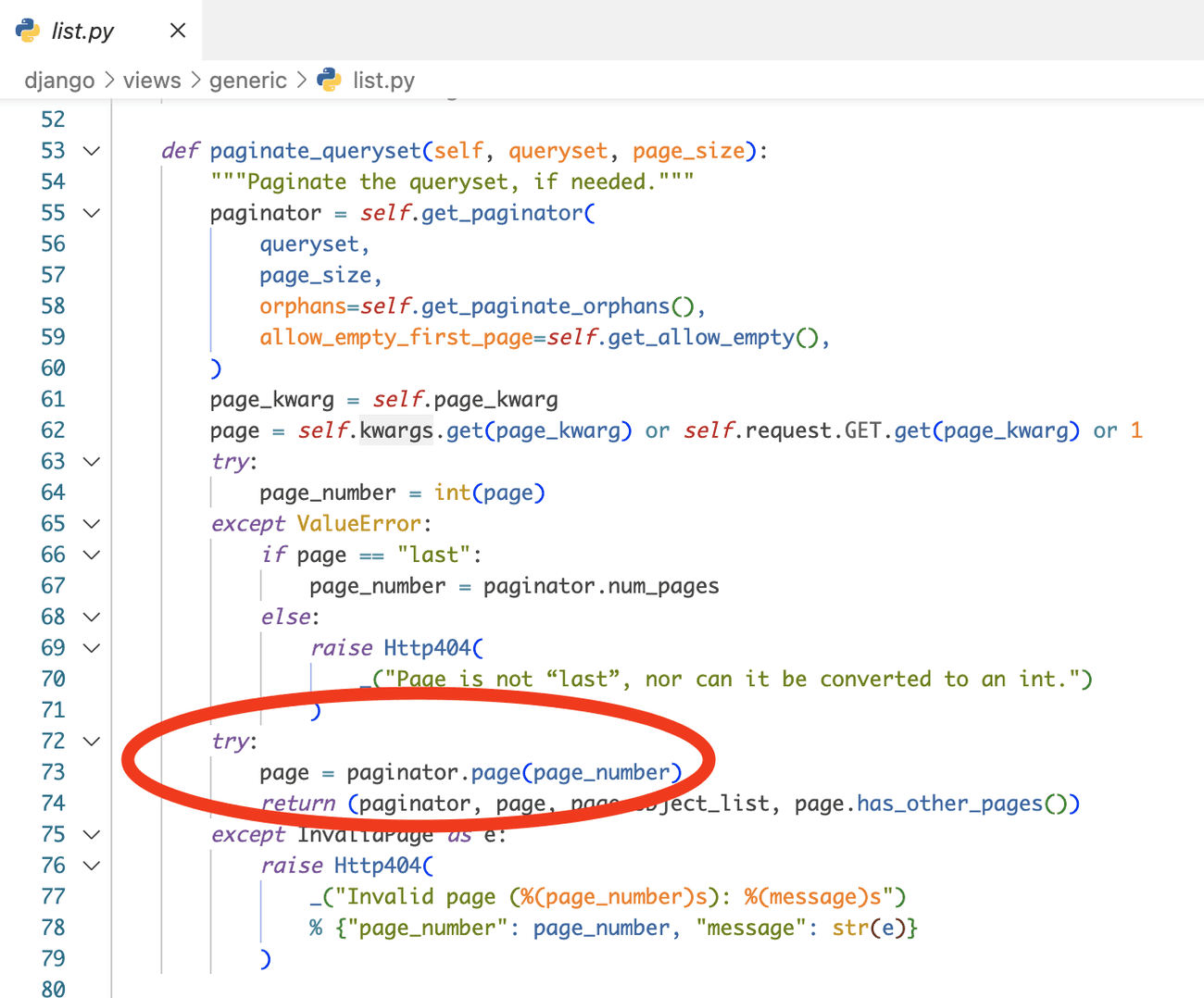
Task: Click the page_size parameter on line 53
Action: 688,151
